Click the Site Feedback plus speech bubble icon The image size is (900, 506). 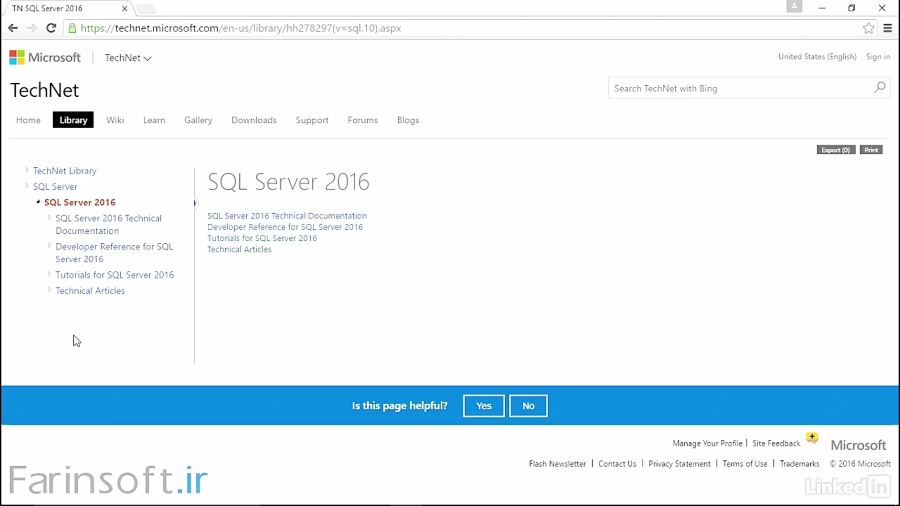(812, 438)
